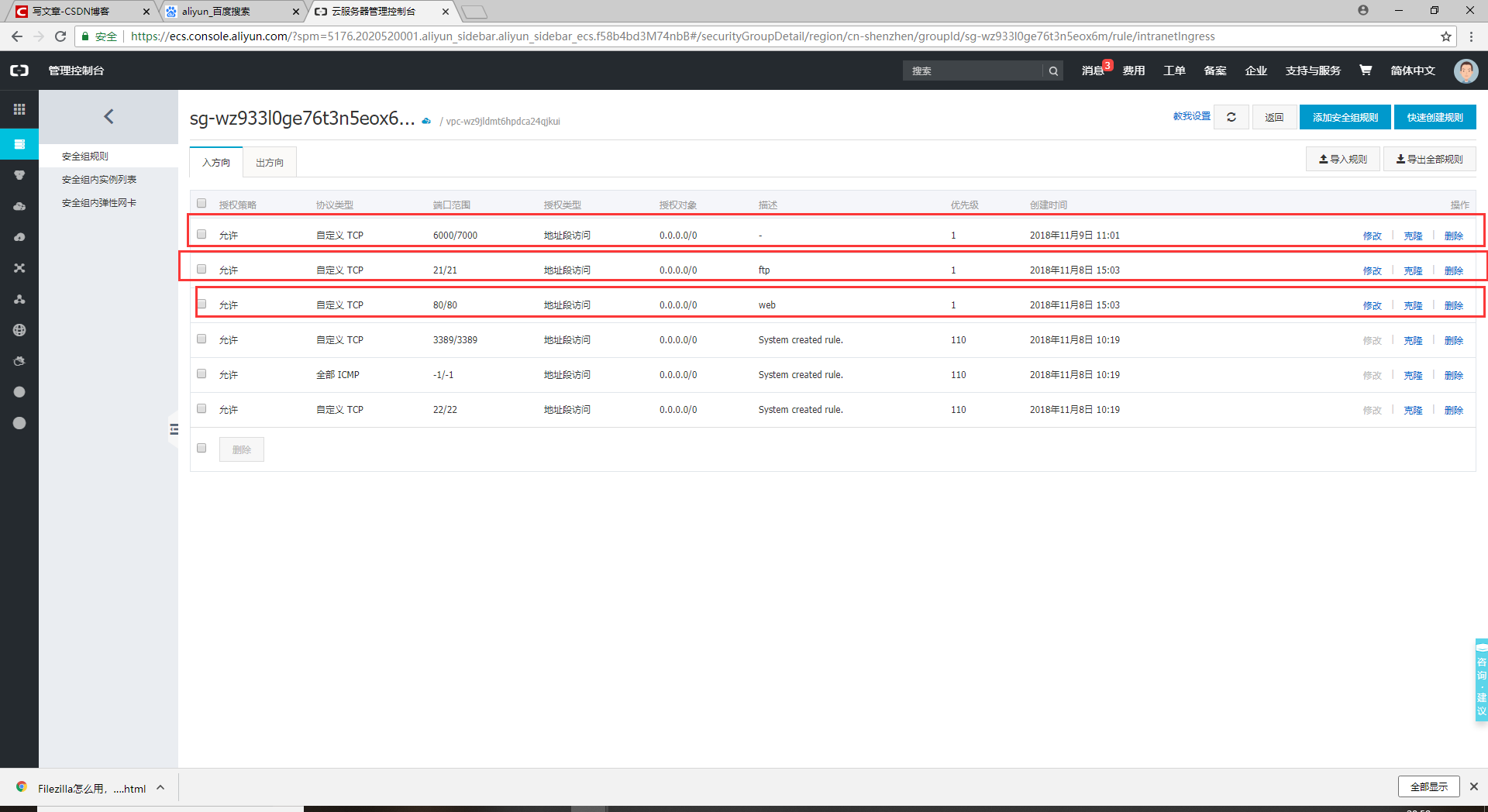Image resolution: width=1488 pixels, height=812 pixels.
Task: Switch to the aliyun_百度搜索 browser tab
Action: pyautogui.click(x=232, y=12)
